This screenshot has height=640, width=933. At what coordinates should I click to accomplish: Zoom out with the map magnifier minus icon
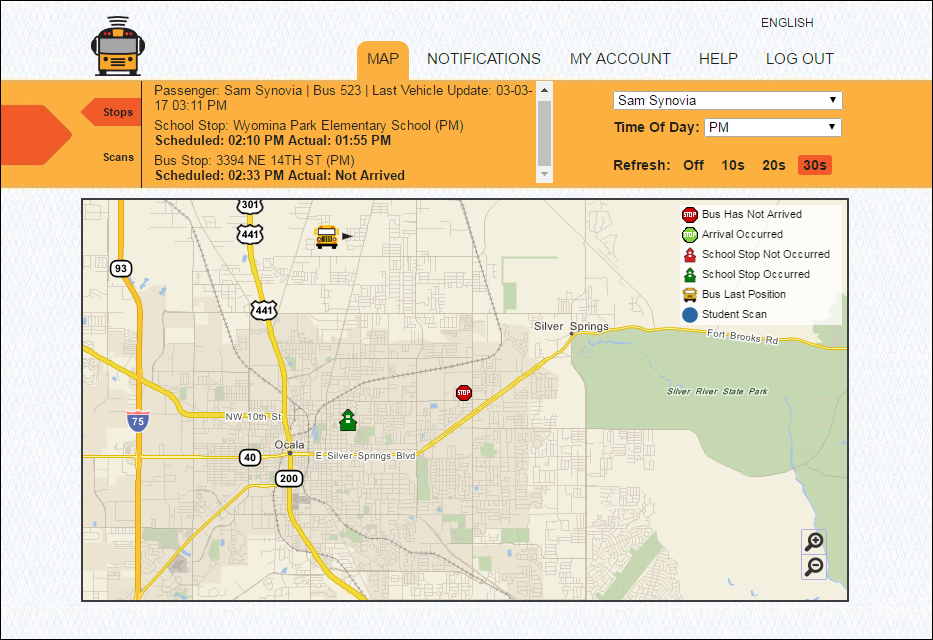[x=813, y=566]
